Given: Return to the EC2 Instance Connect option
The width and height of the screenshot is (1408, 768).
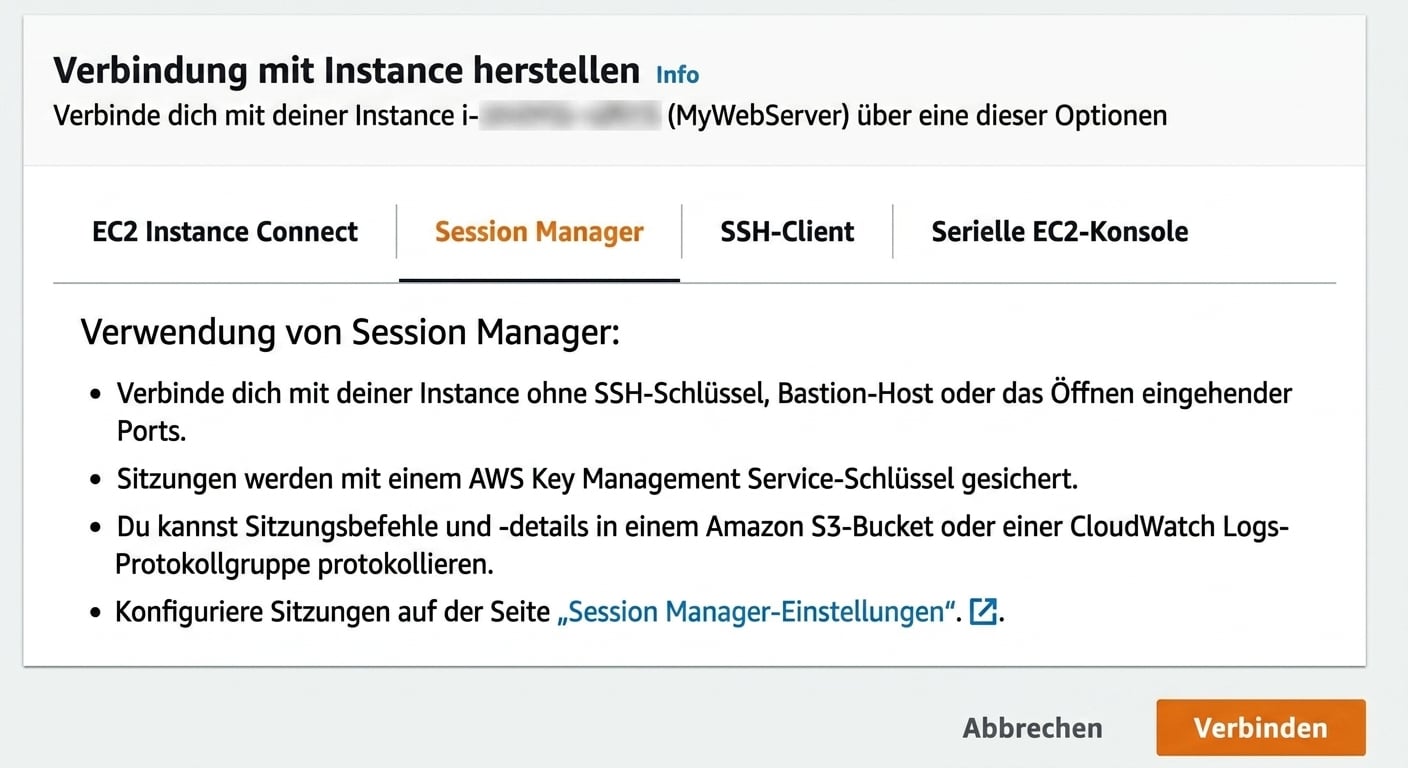Looking at the screenshot, I should pyautogui.click(x=225, y=231).
